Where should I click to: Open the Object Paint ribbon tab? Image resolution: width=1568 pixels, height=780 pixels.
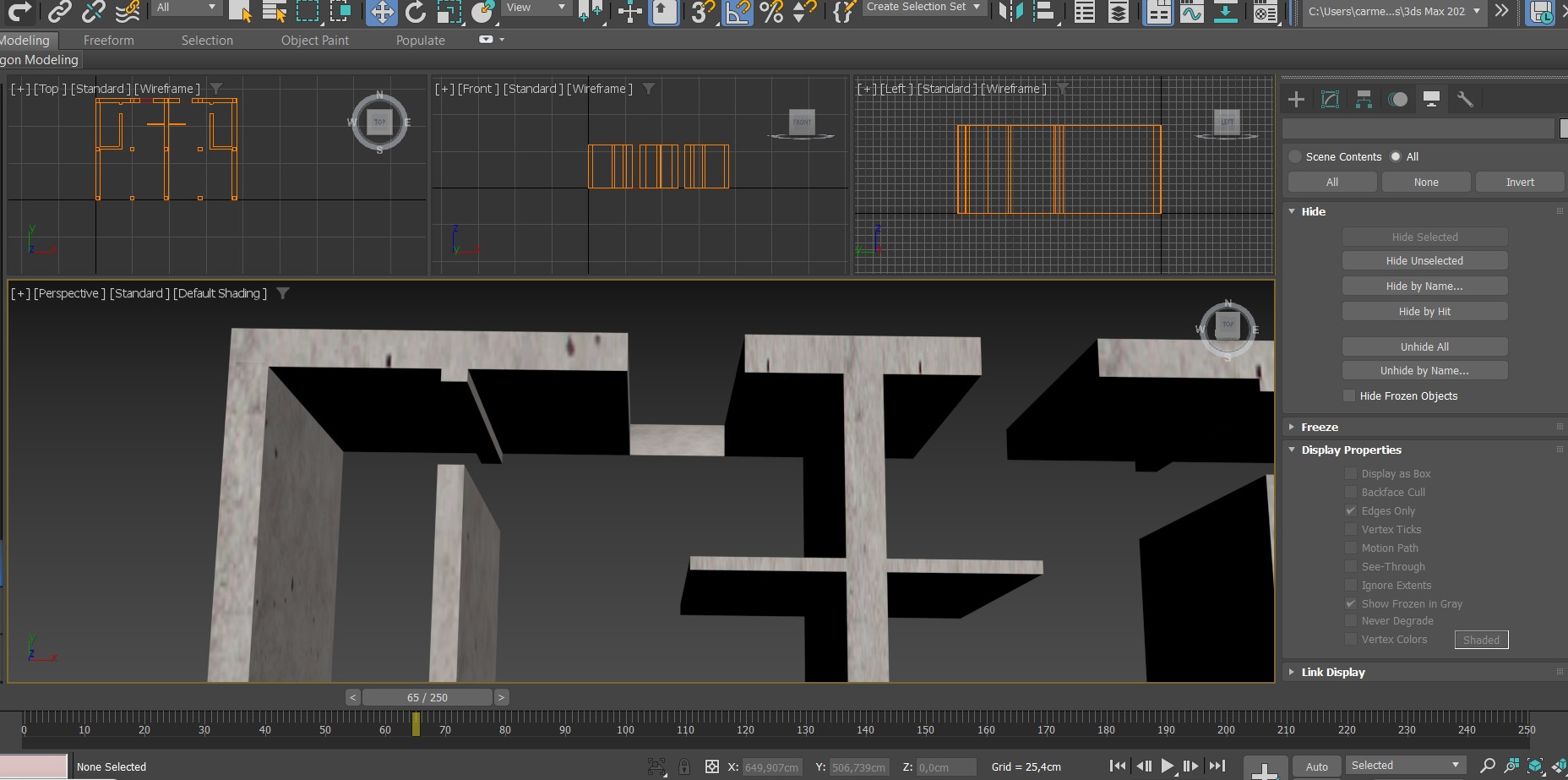[x=314, y=40]
